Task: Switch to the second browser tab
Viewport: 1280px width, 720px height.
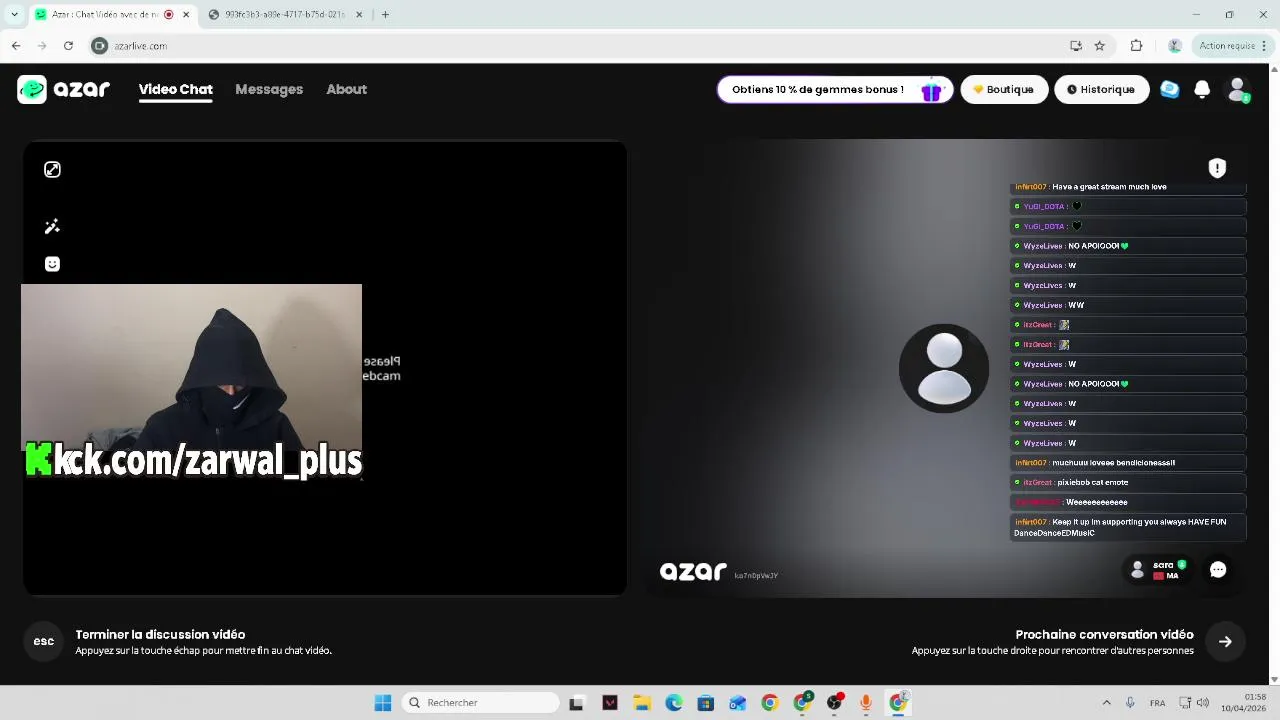Action: (x=285, y=15)
